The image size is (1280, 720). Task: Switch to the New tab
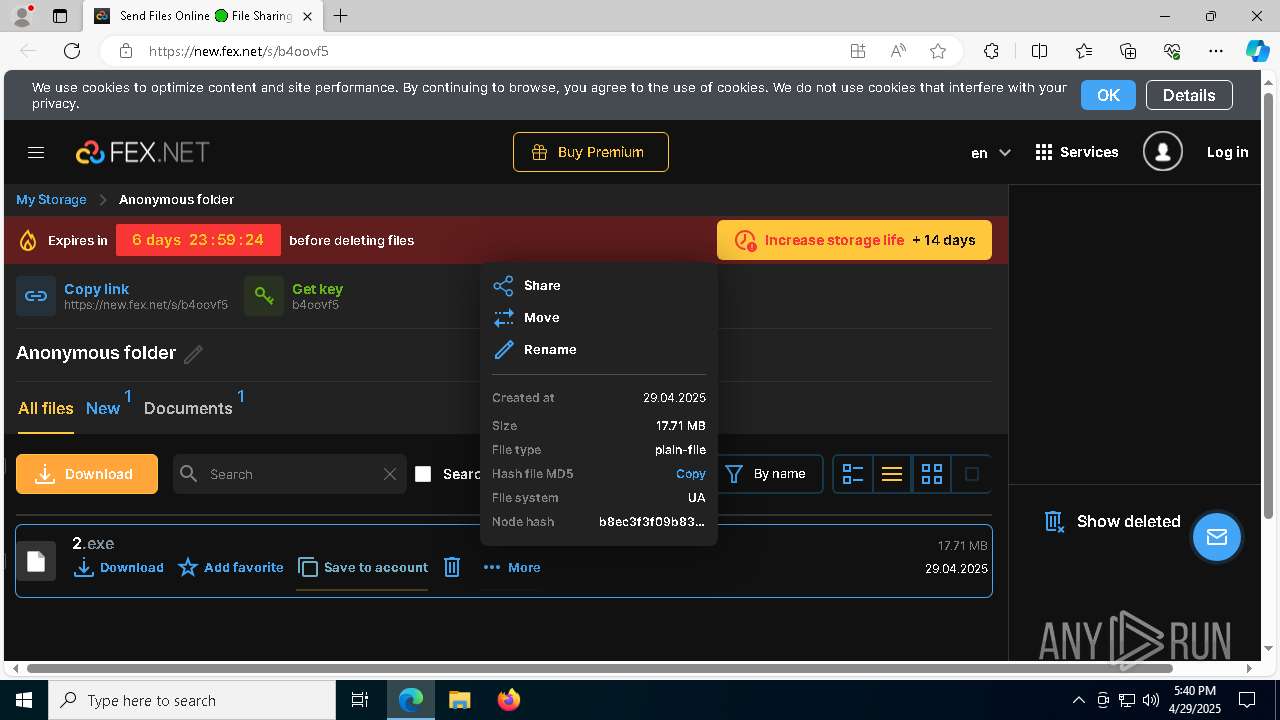[103, 408]
